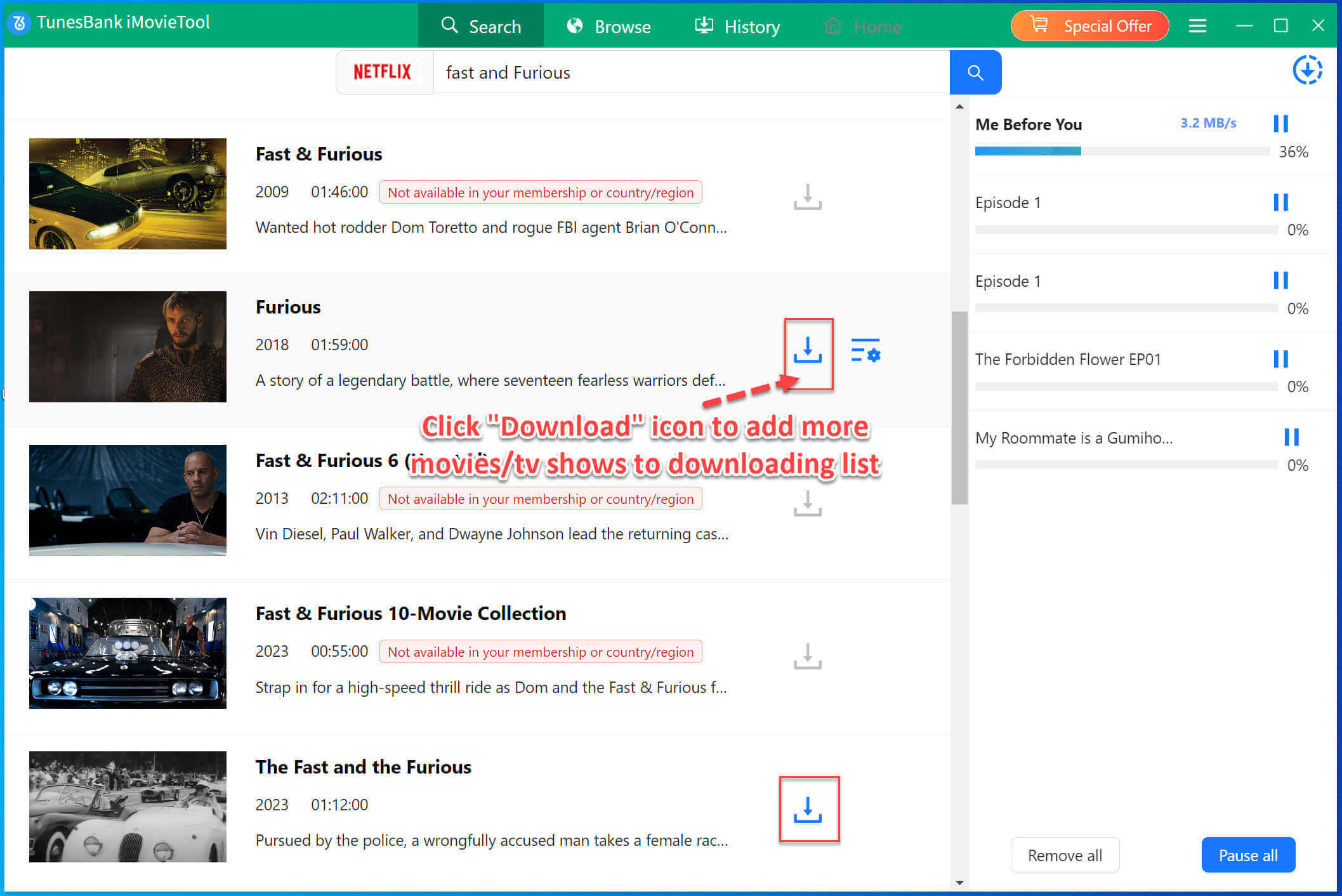
Task: Click the blue search icon beside the search bar
Action: pyautogui.click(x=975, y=72)
